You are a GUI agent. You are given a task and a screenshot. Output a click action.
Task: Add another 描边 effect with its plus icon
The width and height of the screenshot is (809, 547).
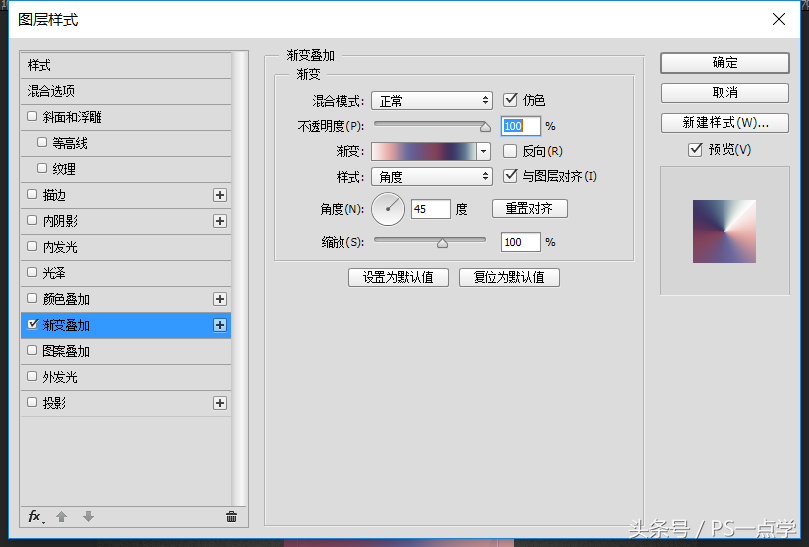(x=220, y=195)
